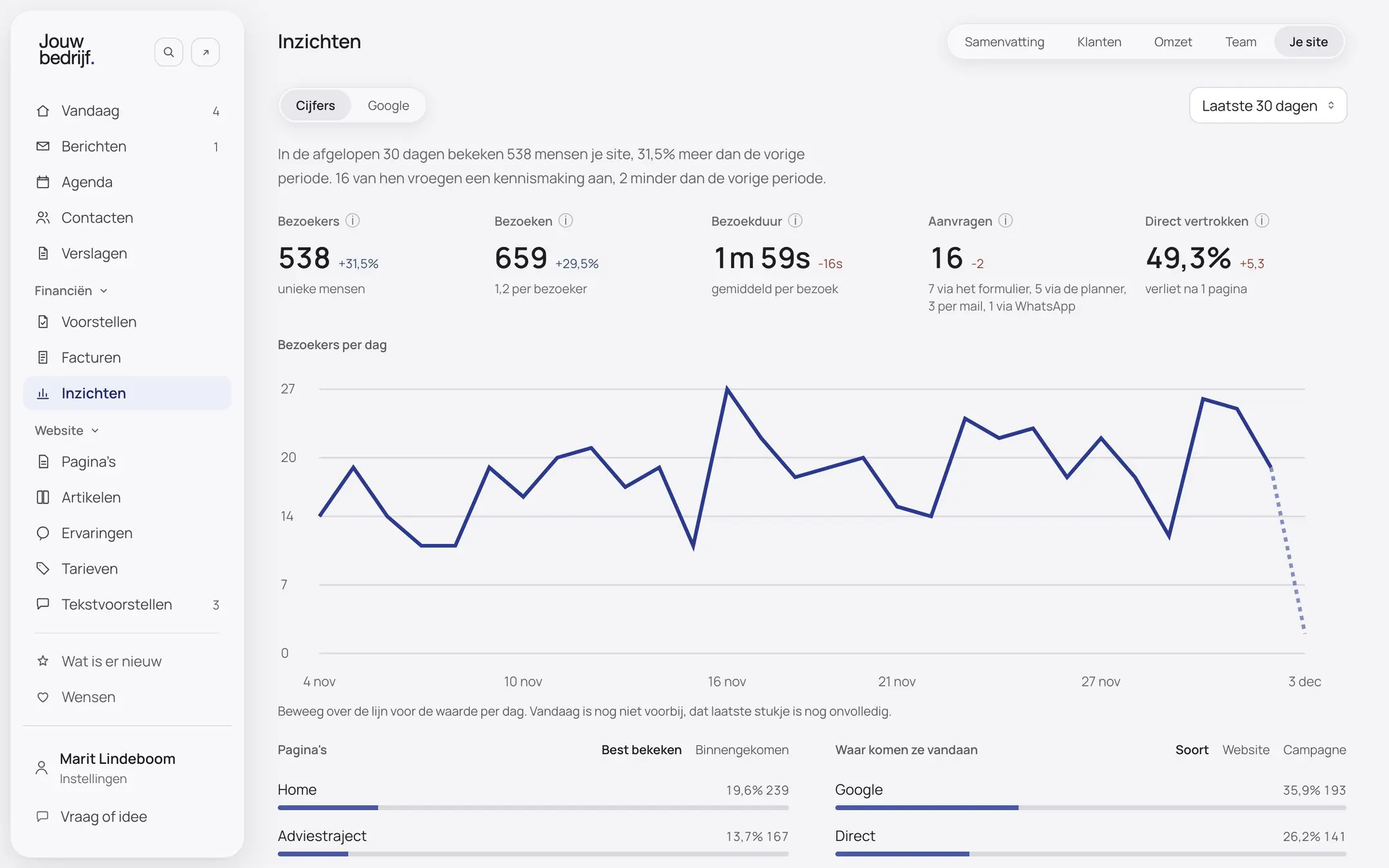The image size is (1389, 868).
Task: Open the Samenvatting tab
Action: [1004, 42]
